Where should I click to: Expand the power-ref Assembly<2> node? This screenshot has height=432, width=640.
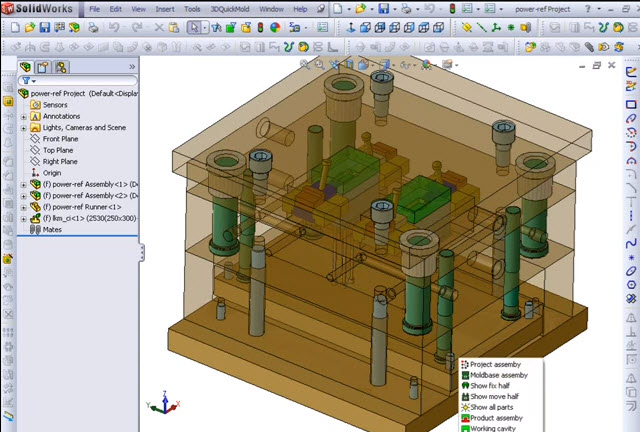[x=23, y=196]
